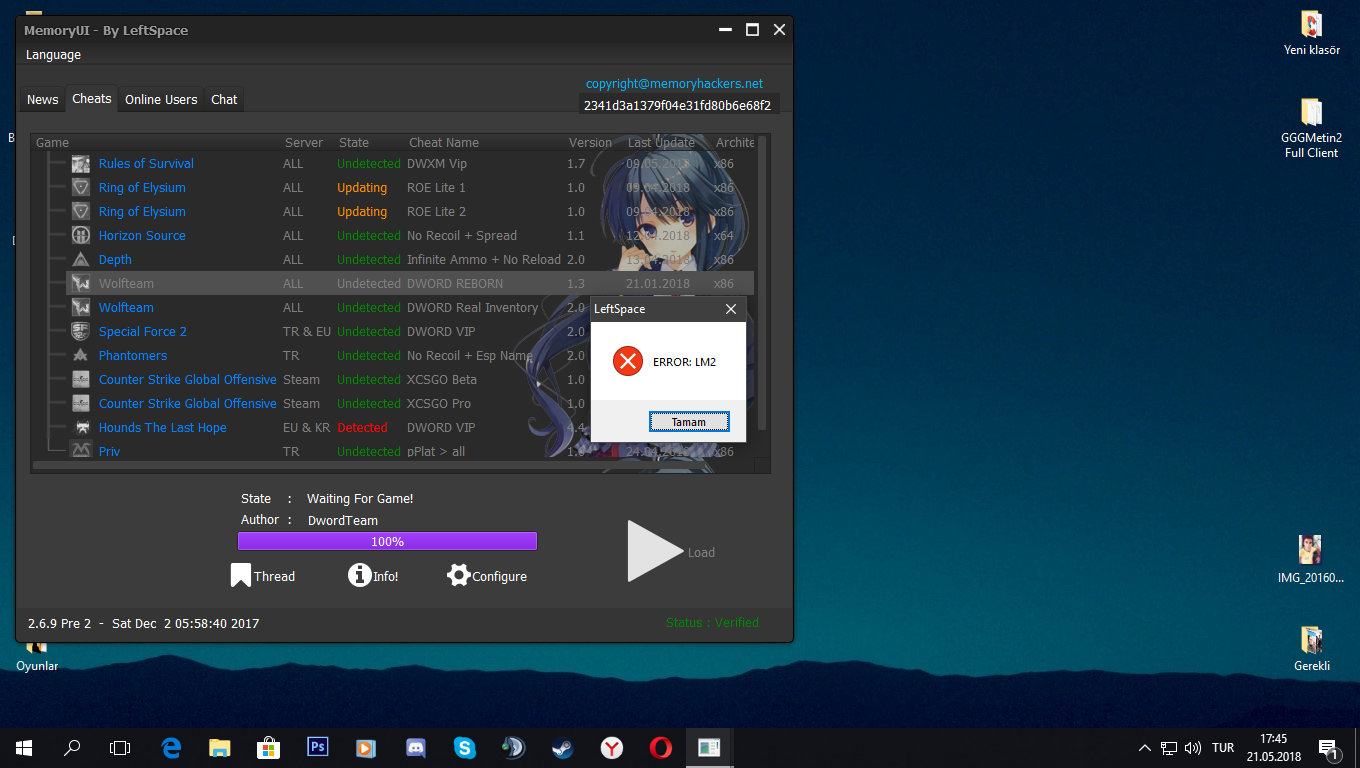Screen dimensions: 1360x768
Task: Open the Yeni klasör desktop folder
Action: (1312, 33)
